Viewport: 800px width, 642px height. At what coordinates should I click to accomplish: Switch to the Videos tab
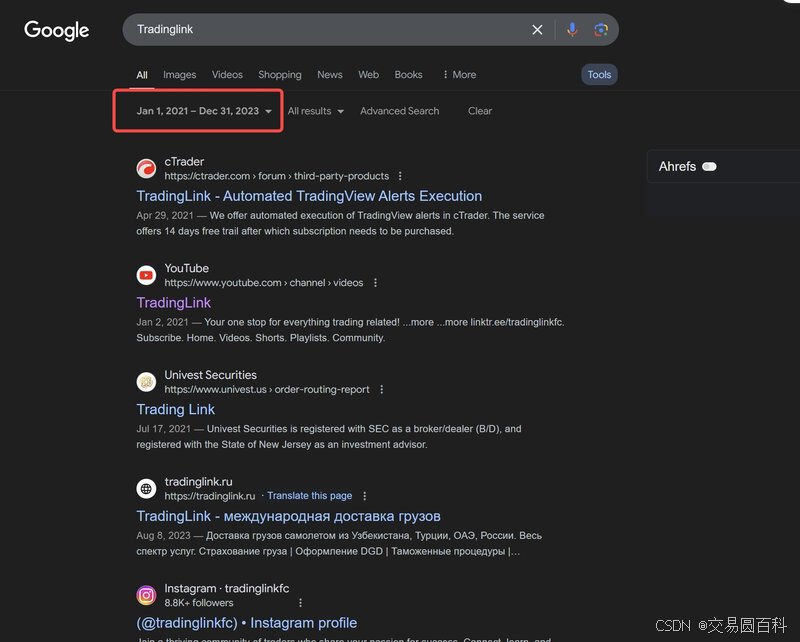click(x=227, y=75)
